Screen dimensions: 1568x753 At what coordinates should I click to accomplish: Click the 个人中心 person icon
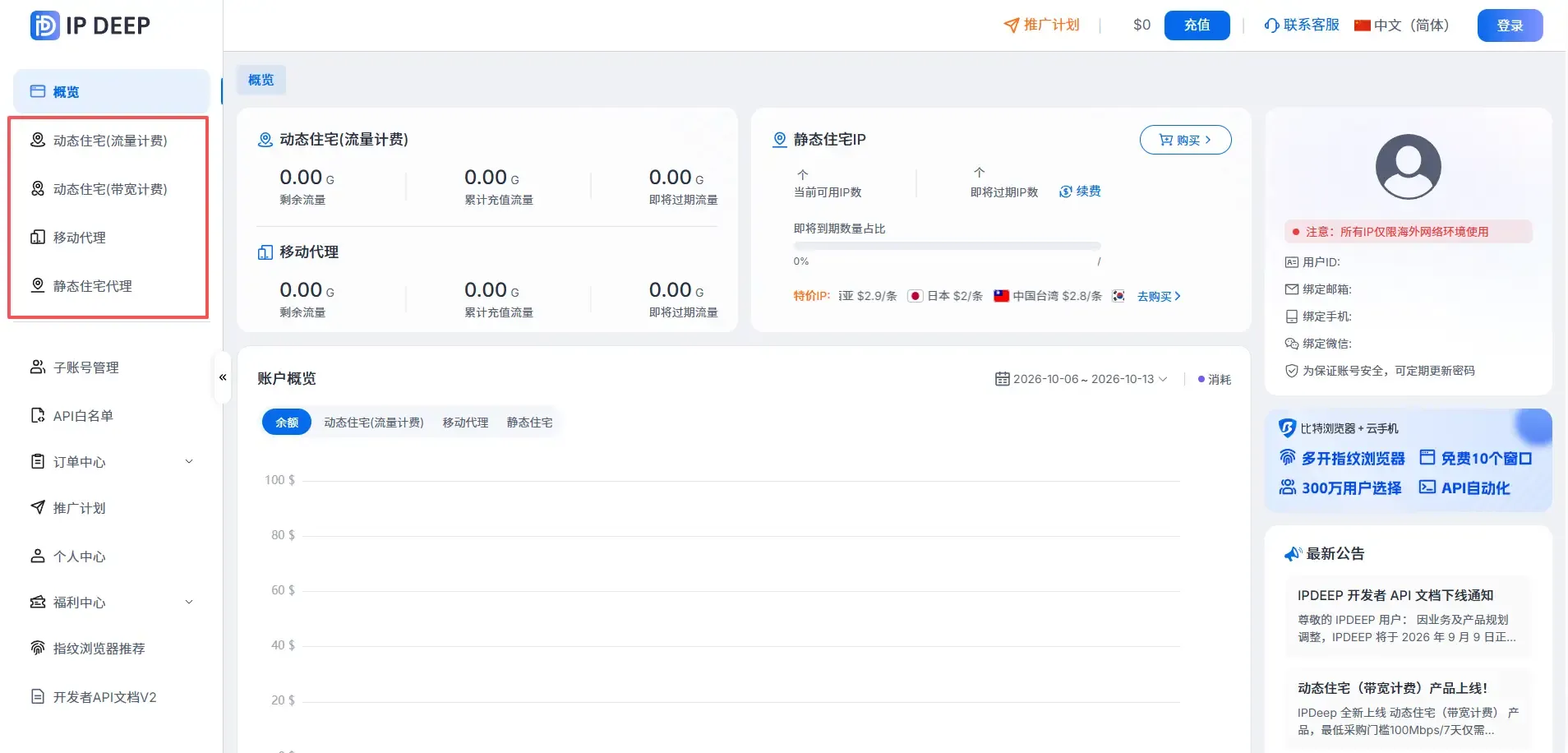(38, 556)
